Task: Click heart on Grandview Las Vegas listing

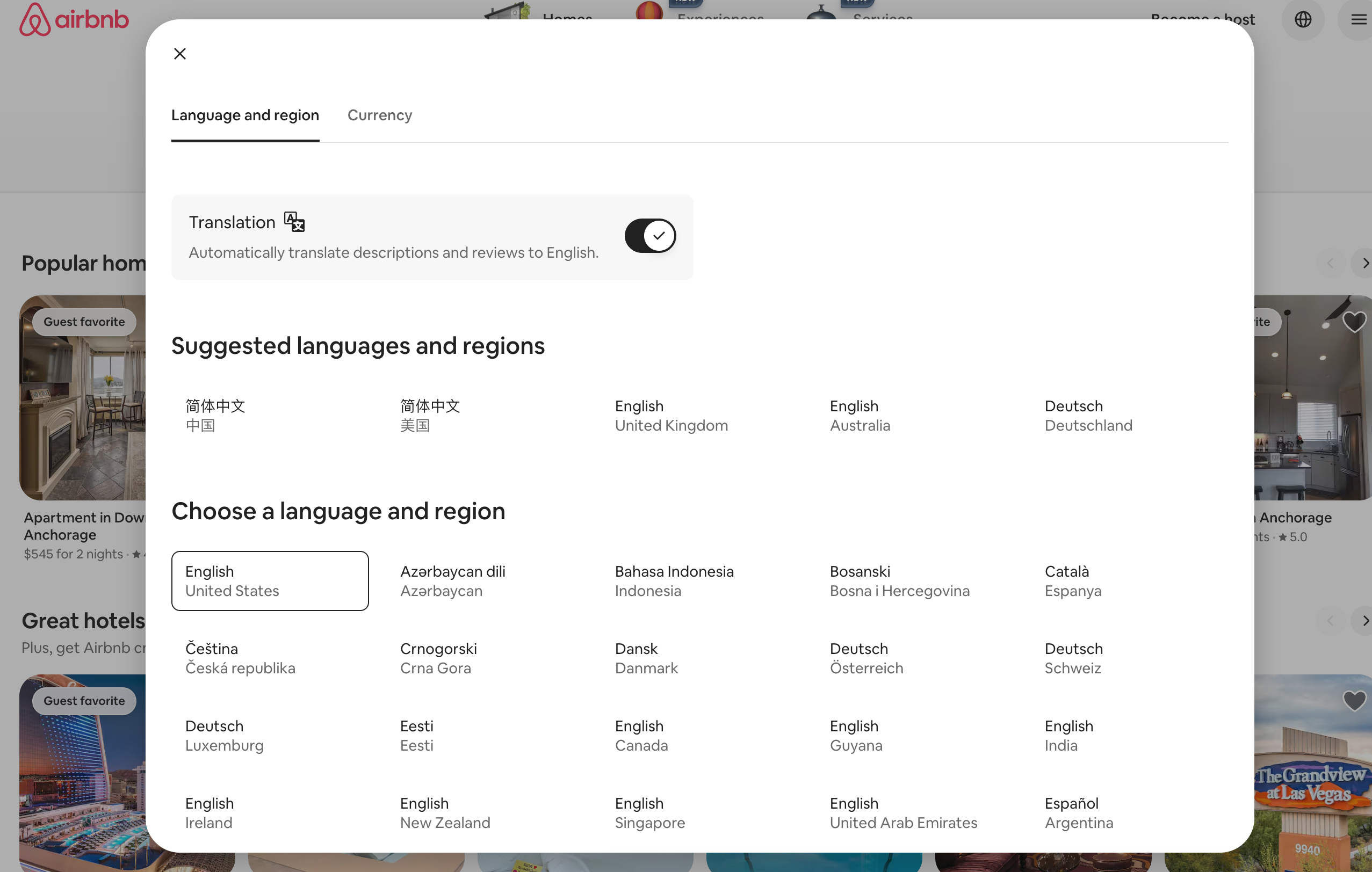Action: pyautogui.click(x=1354, y=701)
